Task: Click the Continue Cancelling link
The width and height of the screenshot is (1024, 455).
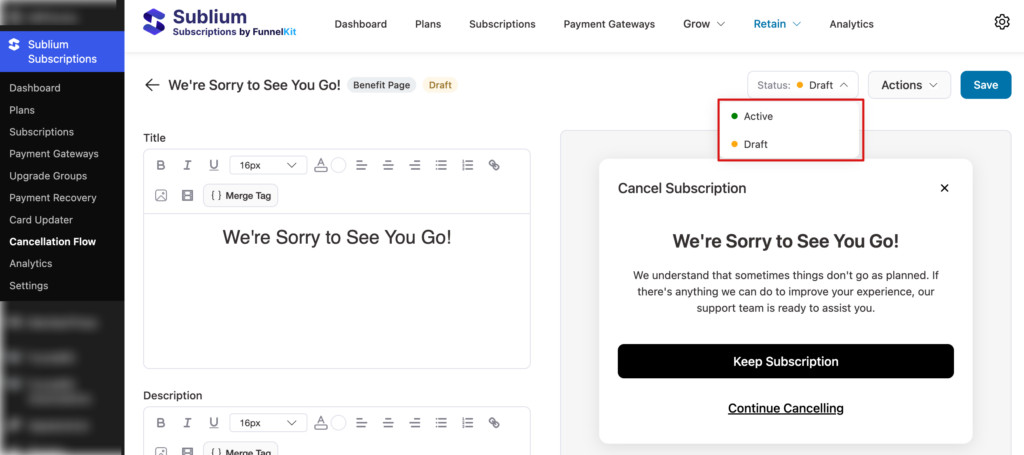Action: pos(785,408)
